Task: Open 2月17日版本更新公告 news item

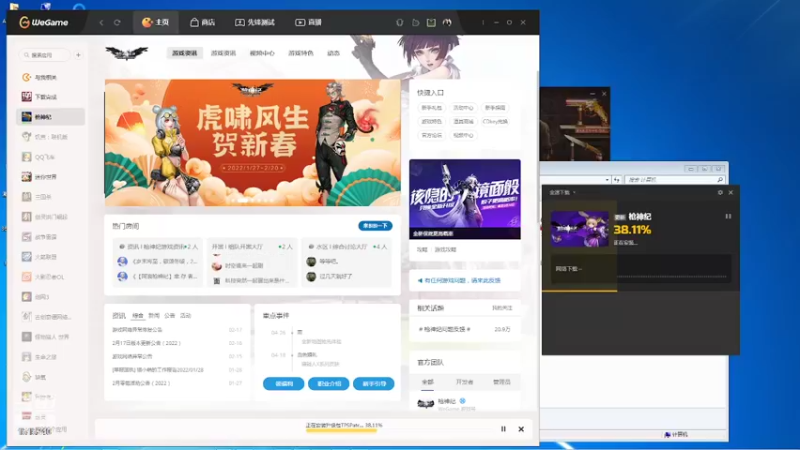Action: pos(146,343)
